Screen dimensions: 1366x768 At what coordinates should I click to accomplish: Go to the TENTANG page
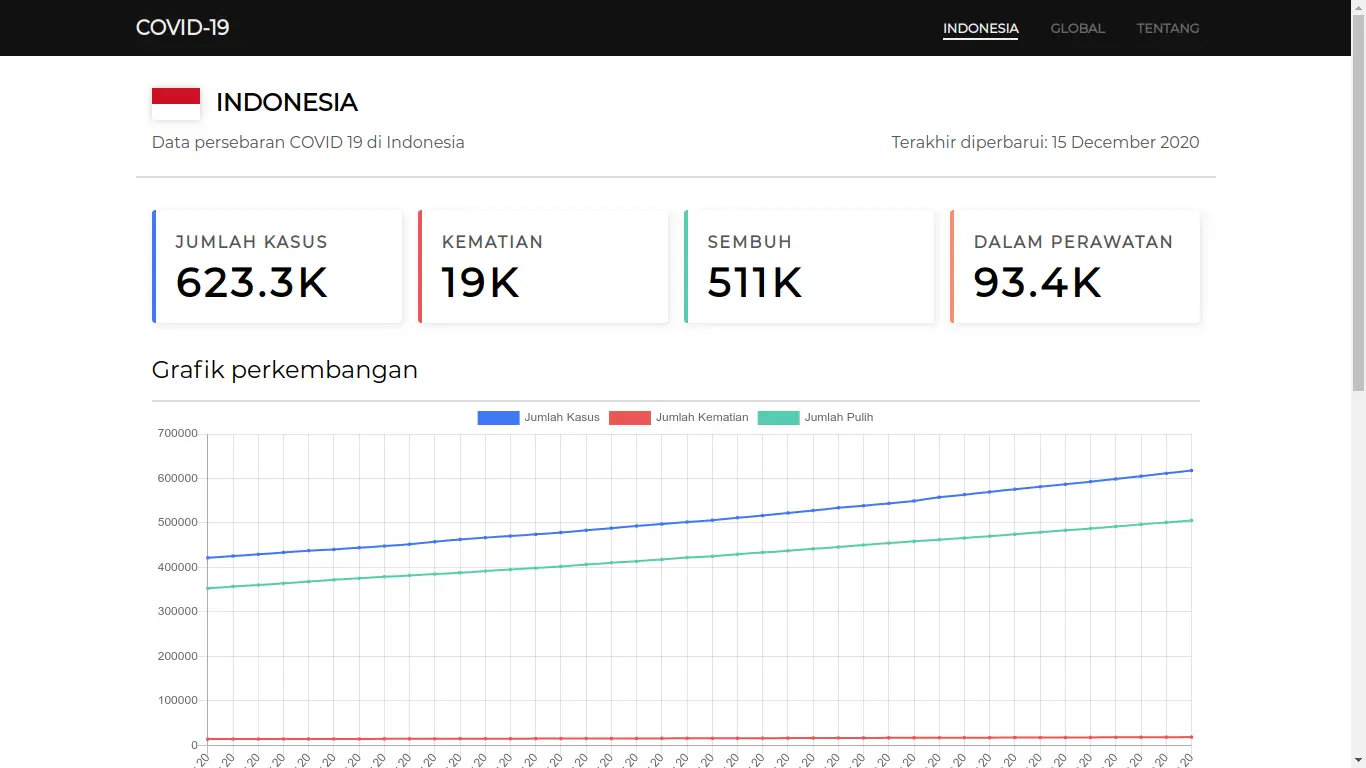(x=1167, y=28)
